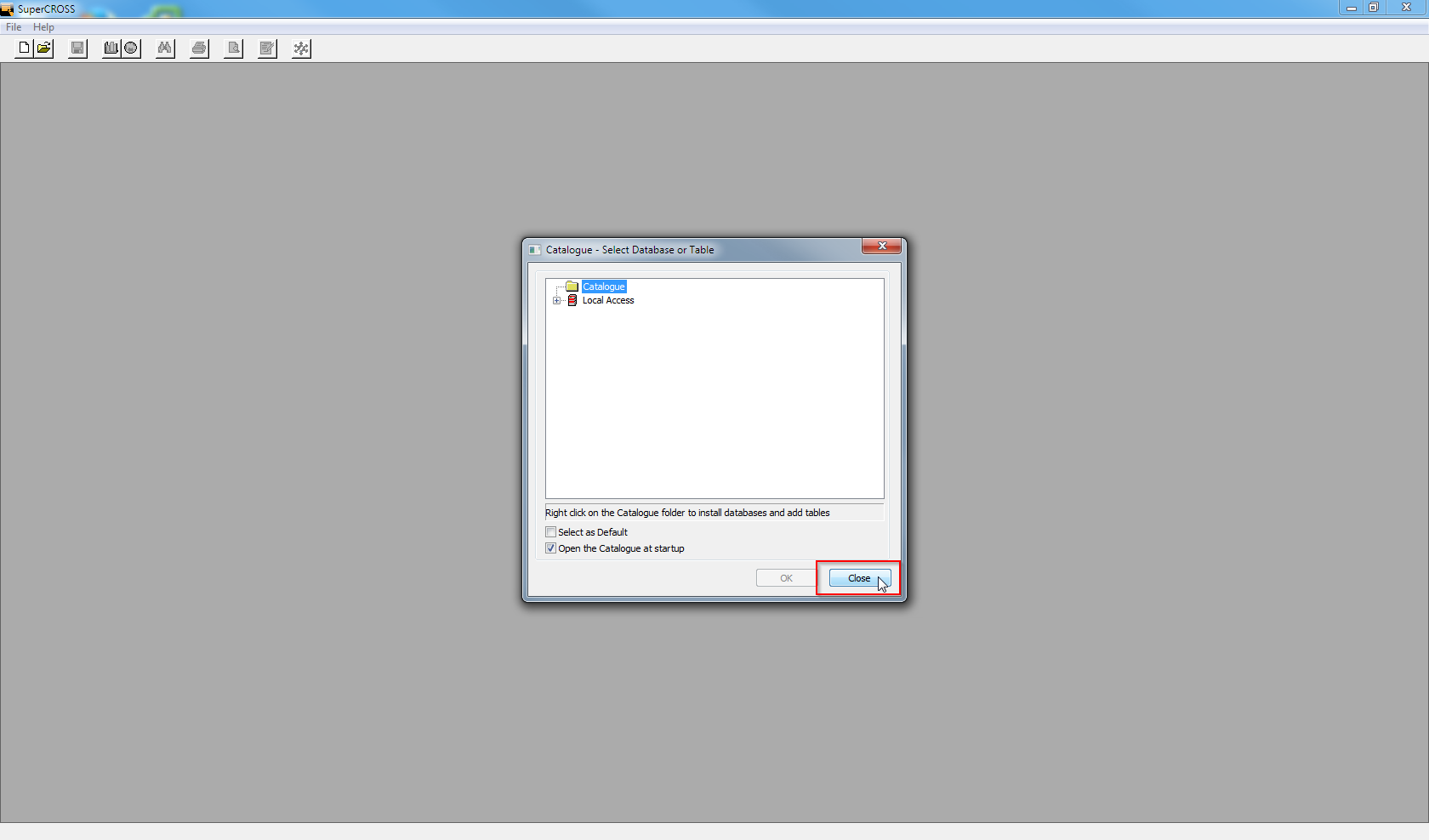Viewport: 1429px width, 840px height.
Task: Click the Open folder toolbar icon
Action: coord(44,48)
